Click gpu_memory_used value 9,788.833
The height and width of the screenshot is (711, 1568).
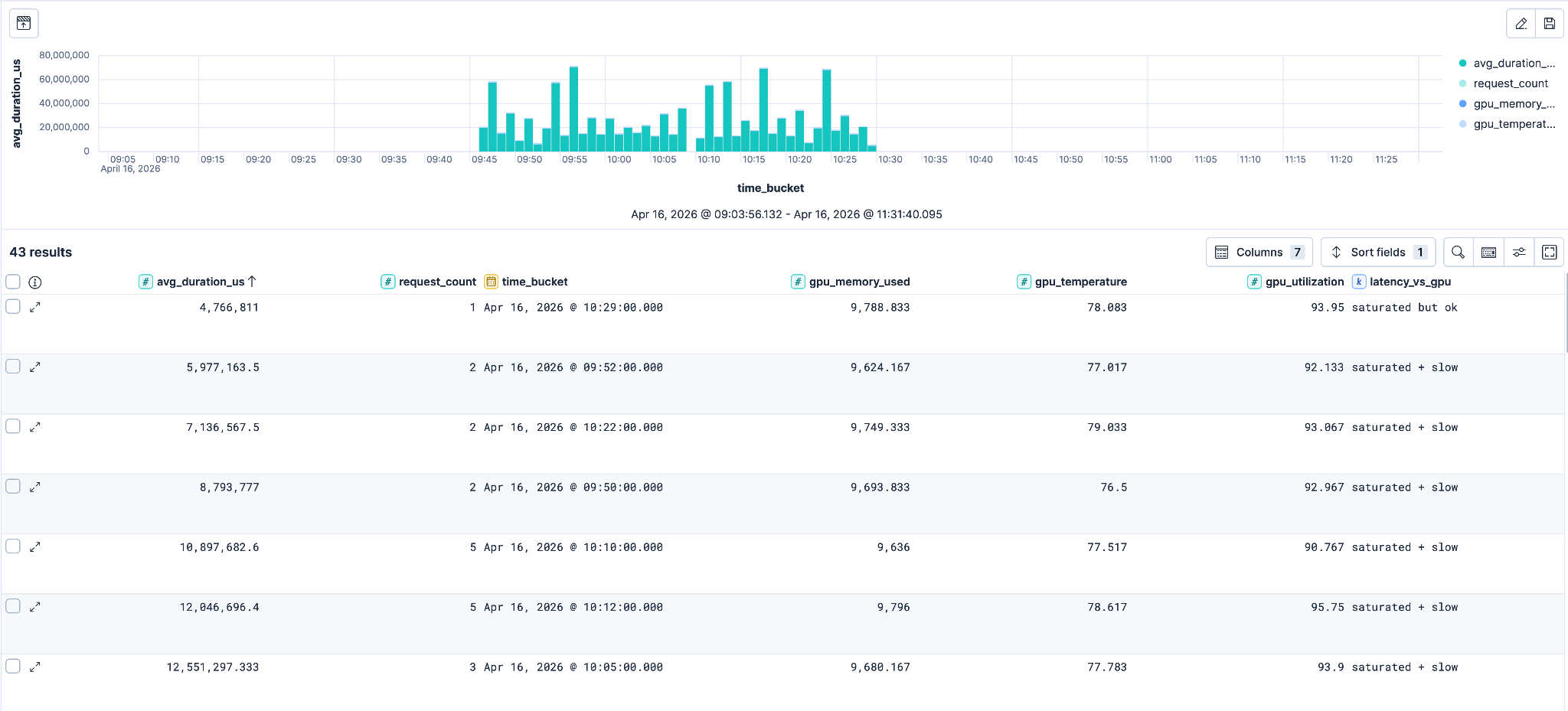880,308
